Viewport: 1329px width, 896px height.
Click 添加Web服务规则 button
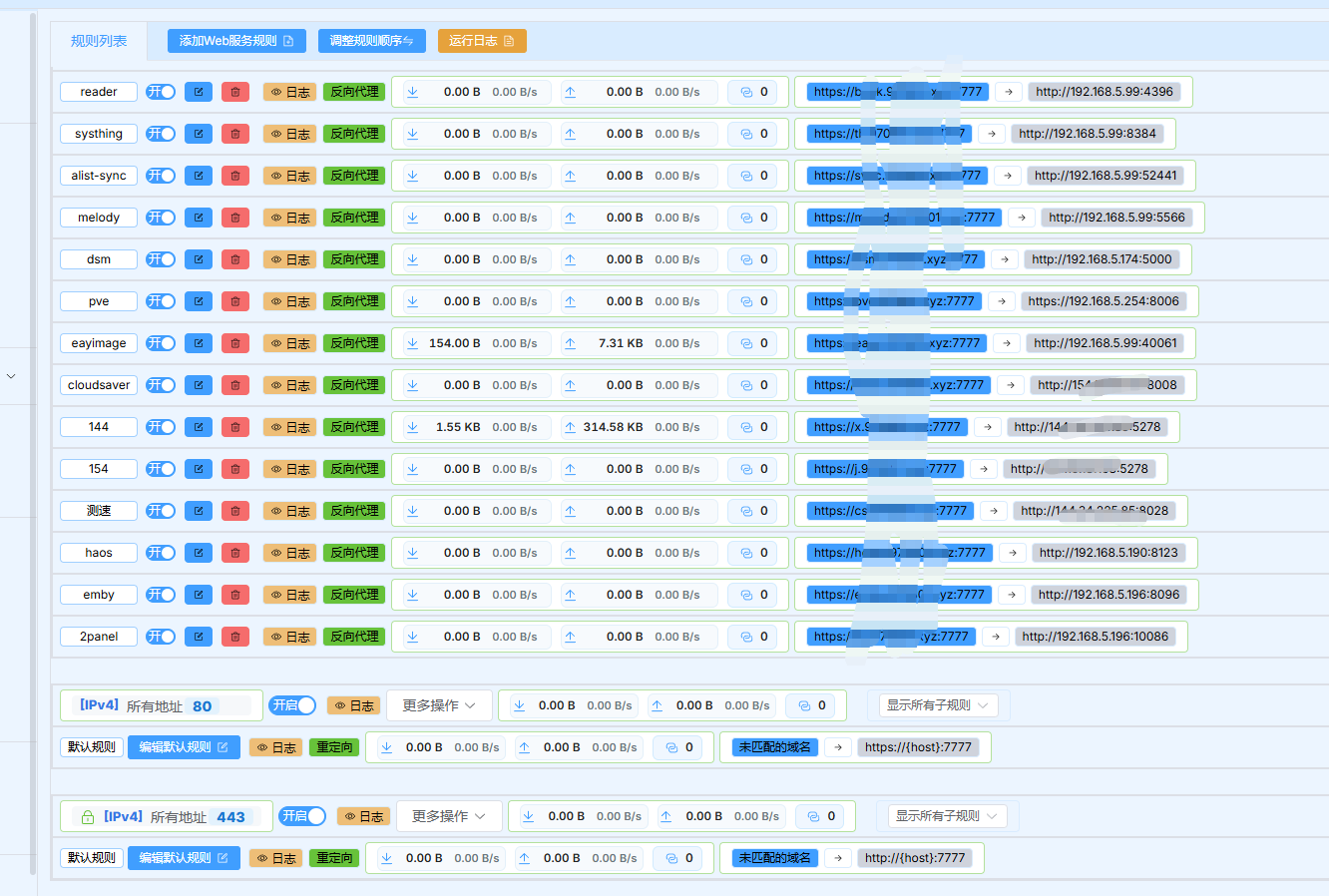pos(236,41)
